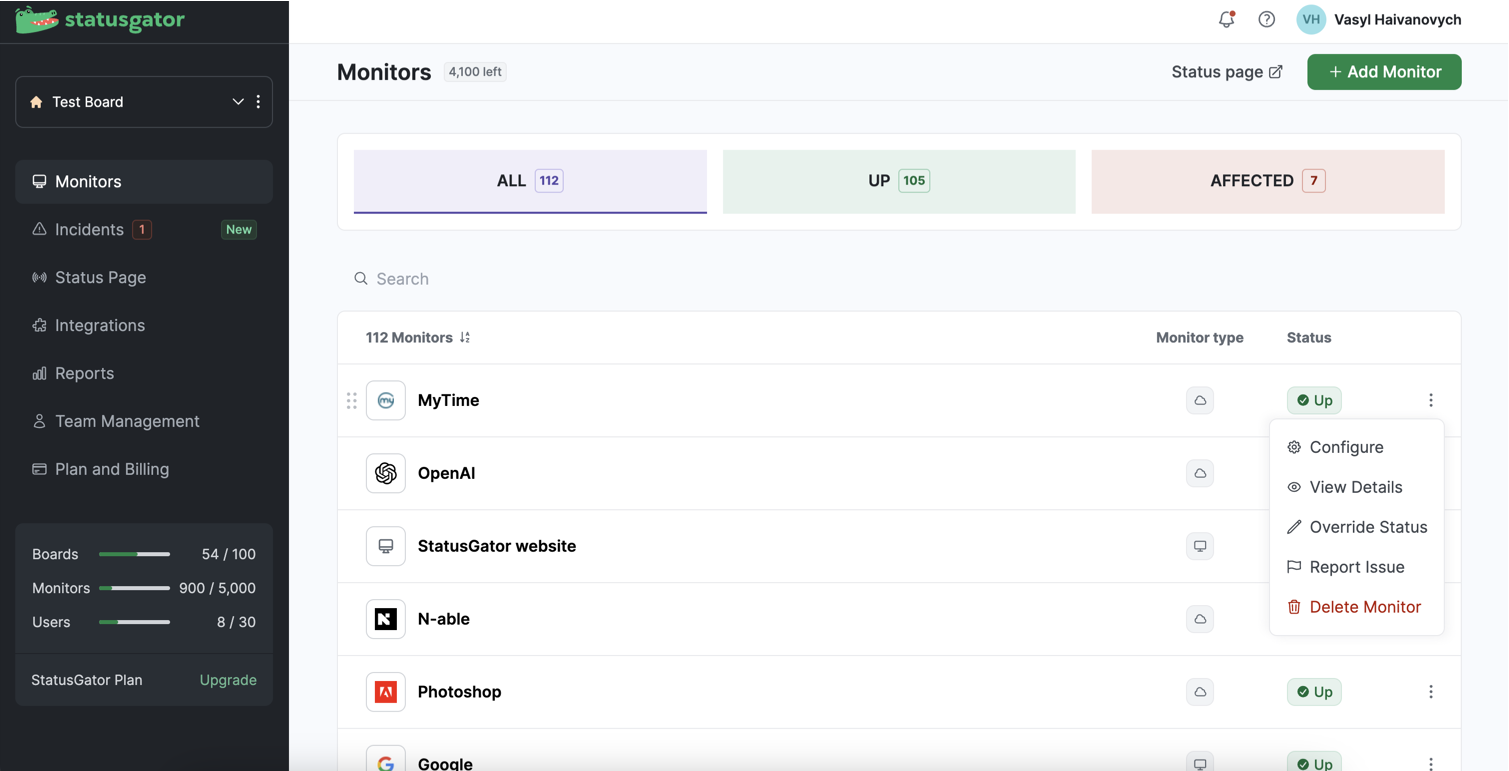The image size is (1509, 771).
Task: Click the Incidents count badge 1
Action: pyautogui.click(x=142, y=230)
